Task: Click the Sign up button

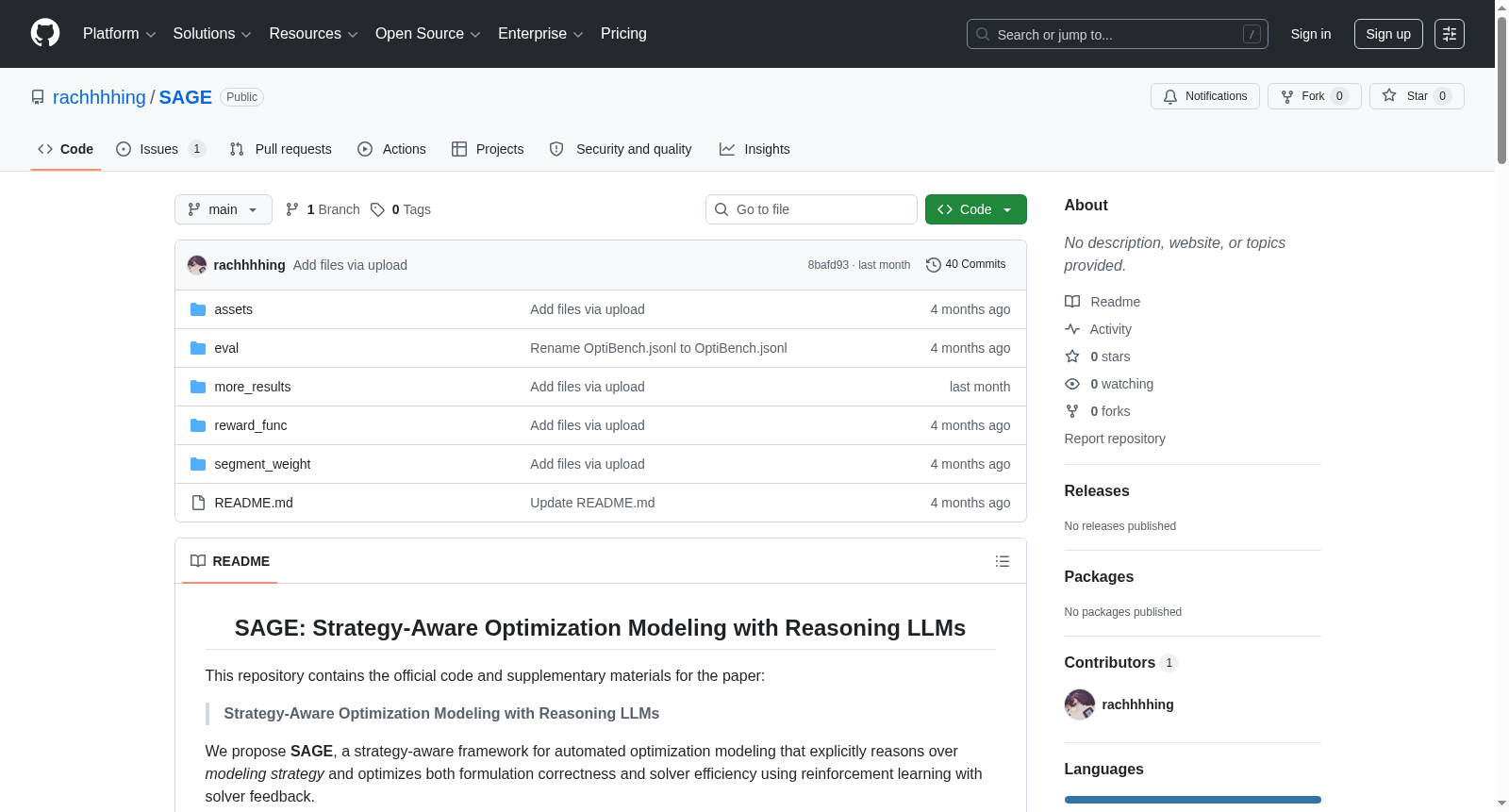Action: 1388,34
